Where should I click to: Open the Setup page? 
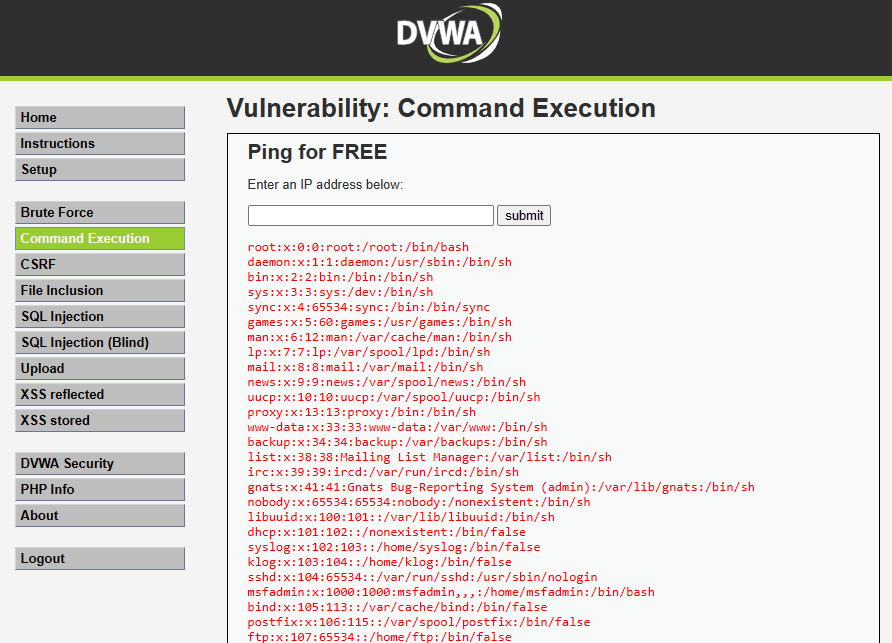(100, 170)
